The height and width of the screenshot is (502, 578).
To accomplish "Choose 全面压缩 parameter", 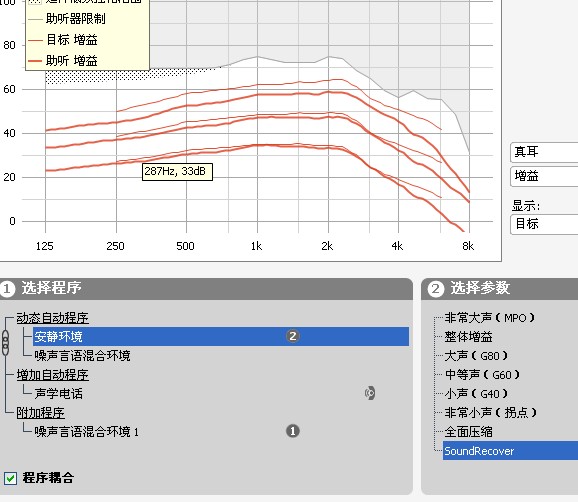I will pyautogui.click(x=468, y=432).
